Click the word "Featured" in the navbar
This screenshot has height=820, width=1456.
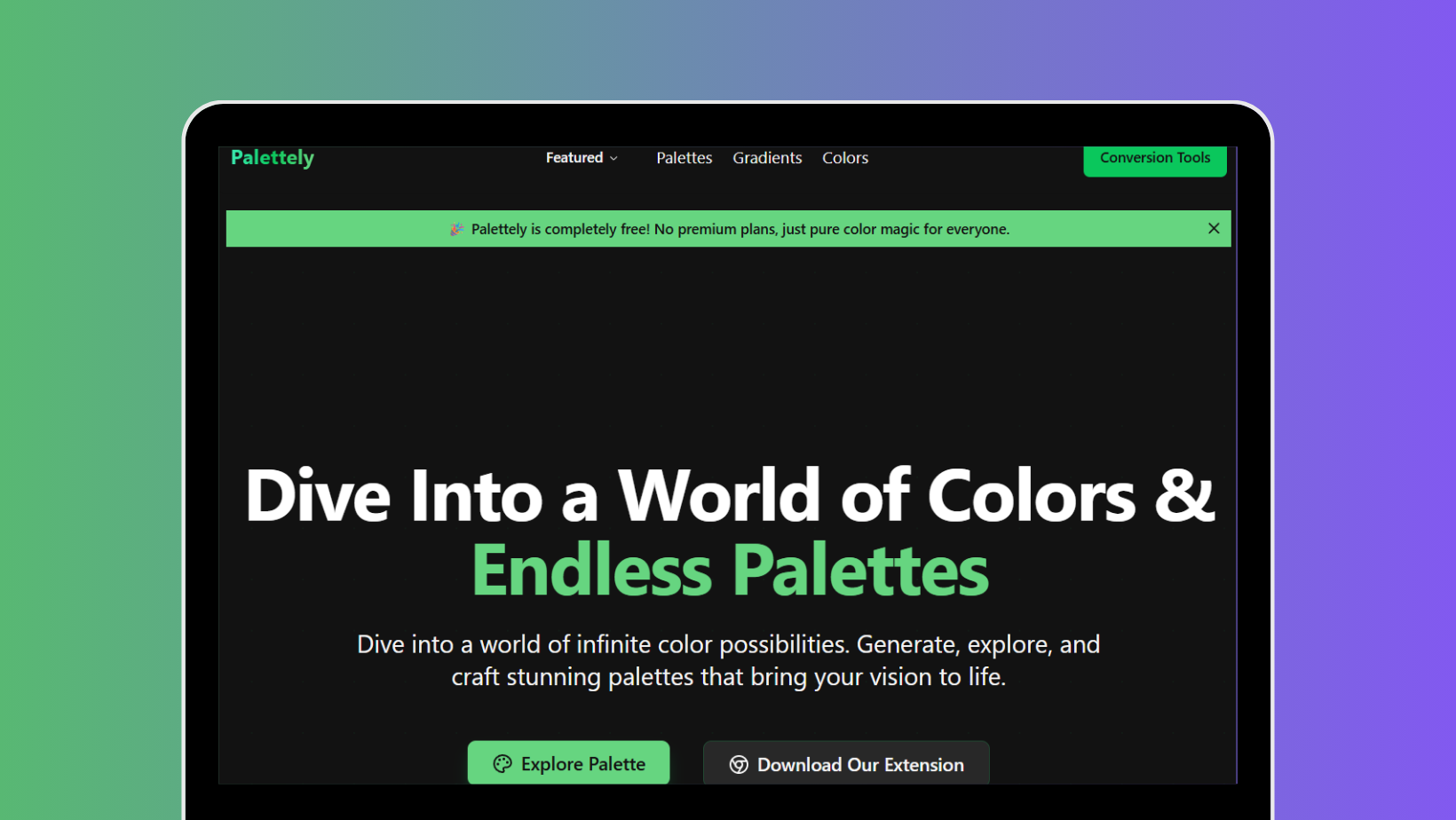coord(574,158)
